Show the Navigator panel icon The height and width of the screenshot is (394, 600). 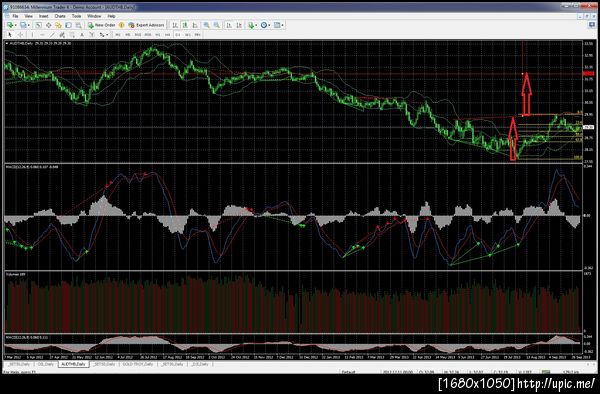tap(59, 25)
